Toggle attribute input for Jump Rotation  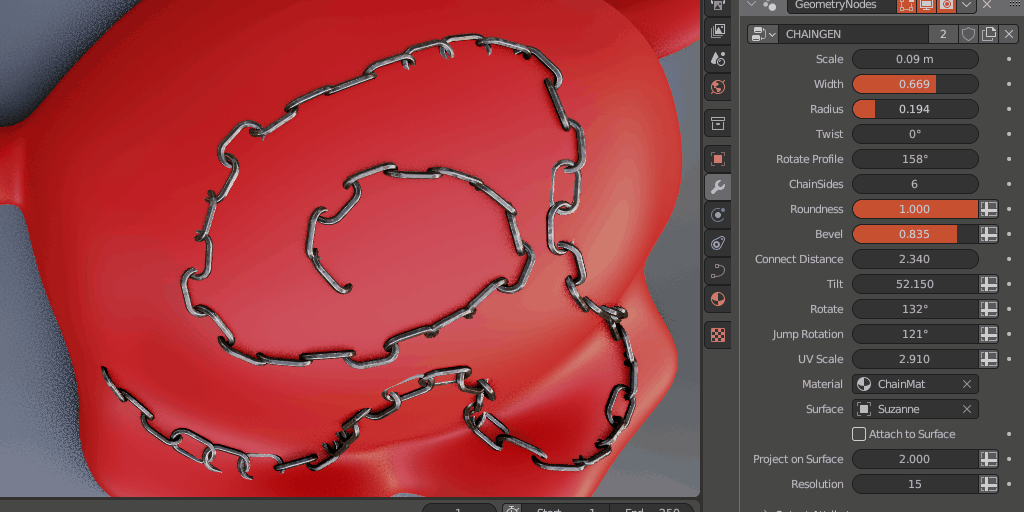[x=989, y=334]
